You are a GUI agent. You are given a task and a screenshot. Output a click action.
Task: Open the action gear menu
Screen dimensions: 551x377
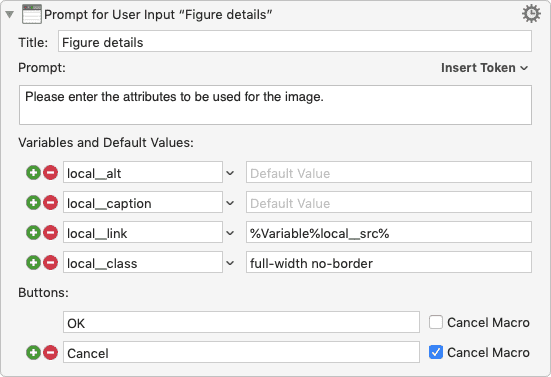[x=531, y=14]
